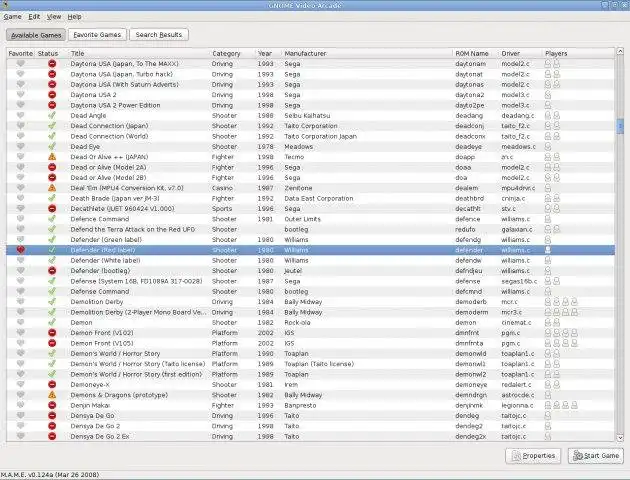Select Defense (System 16B) title
Screen dimensions: 630x480
point(136,281)
